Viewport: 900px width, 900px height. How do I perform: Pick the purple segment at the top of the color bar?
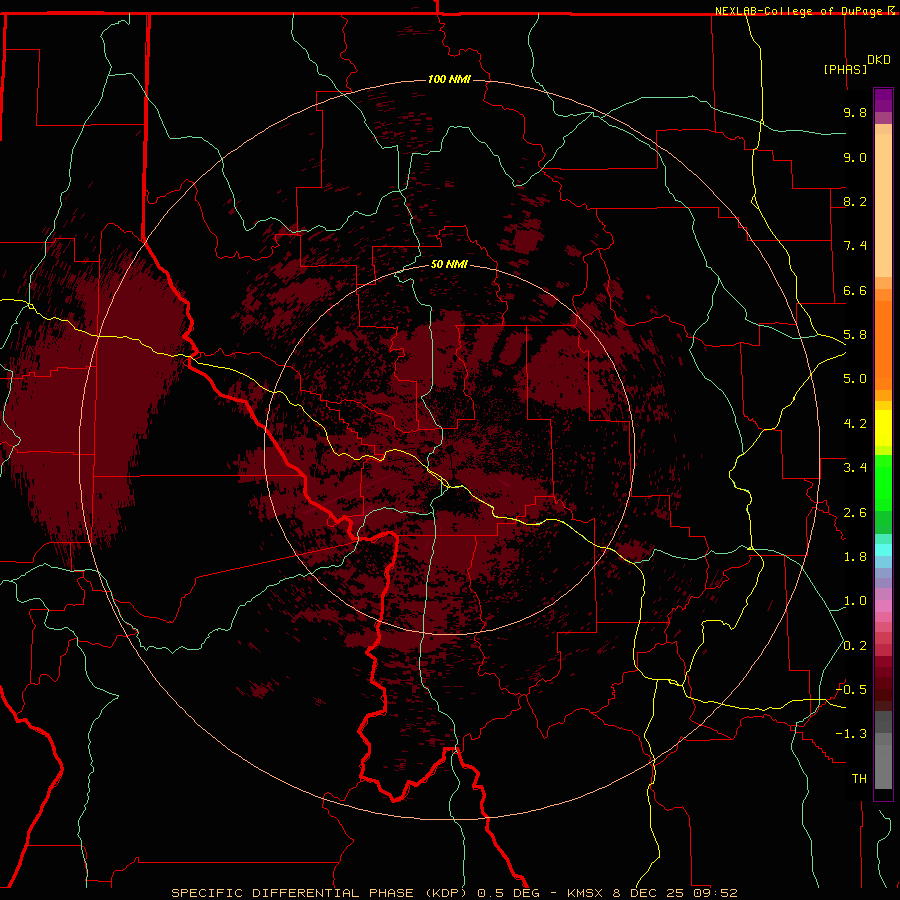click(883, 100)
